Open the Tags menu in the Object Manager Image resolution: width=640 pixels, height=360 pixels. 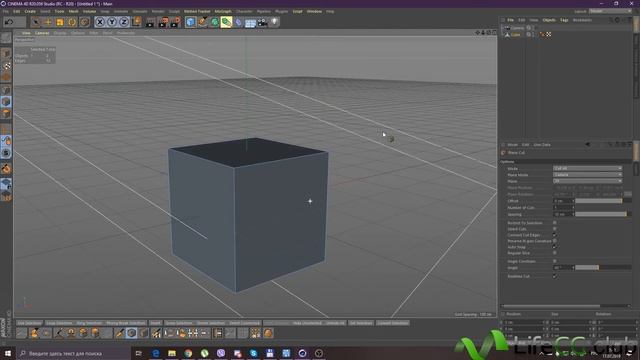tap(564, 20)
